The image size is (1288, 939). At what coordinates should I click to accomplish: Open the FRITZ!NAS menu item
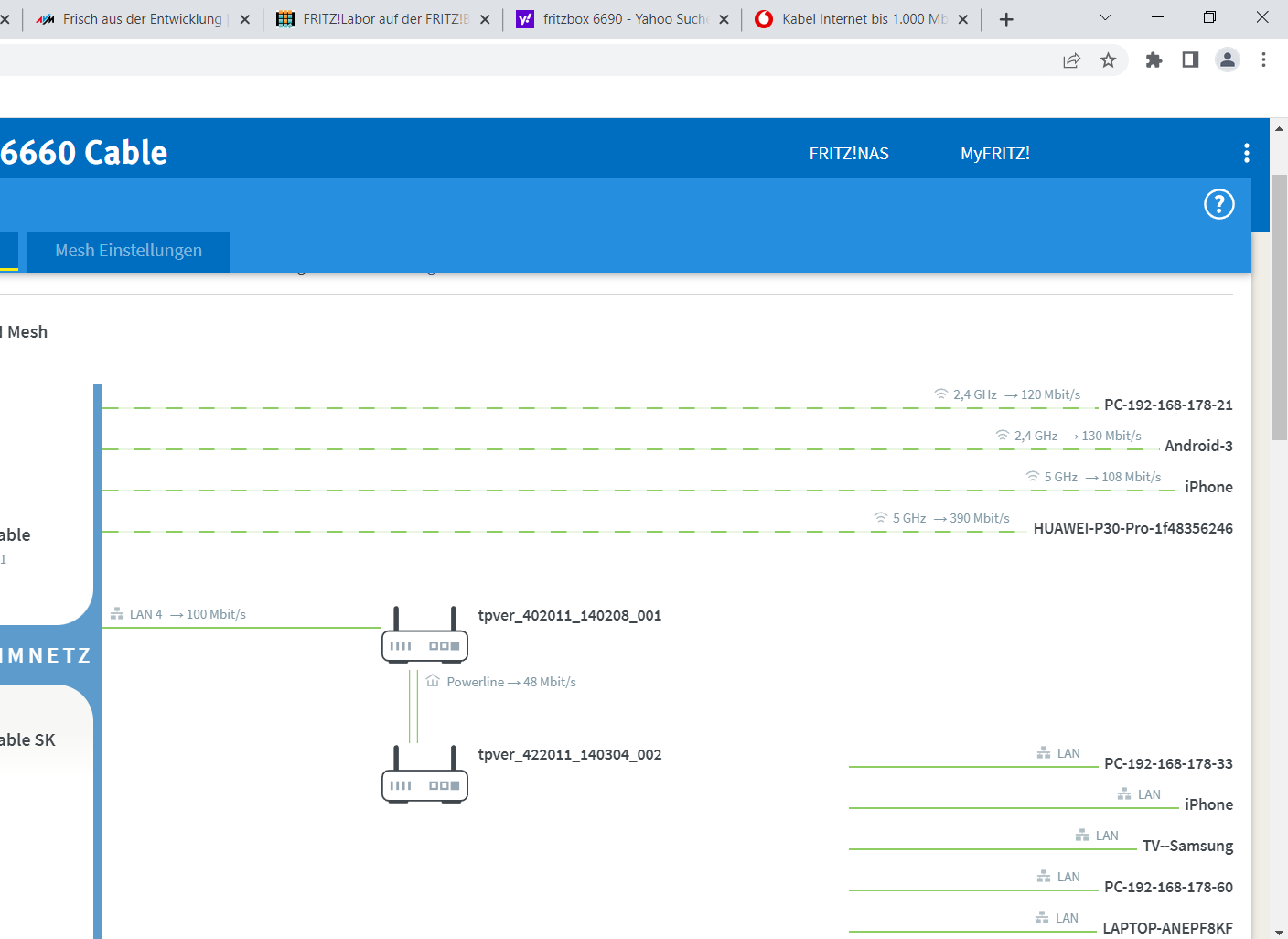coord(849,154)
